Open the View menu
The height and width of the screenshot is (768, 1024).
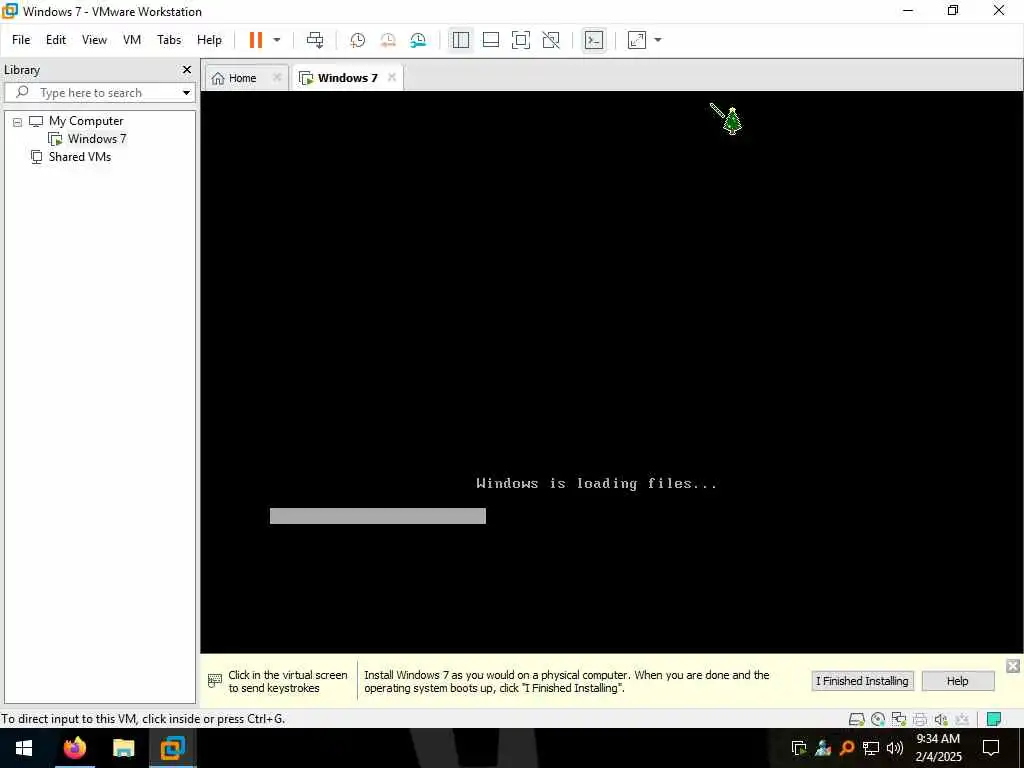click(x=94, y=40)
